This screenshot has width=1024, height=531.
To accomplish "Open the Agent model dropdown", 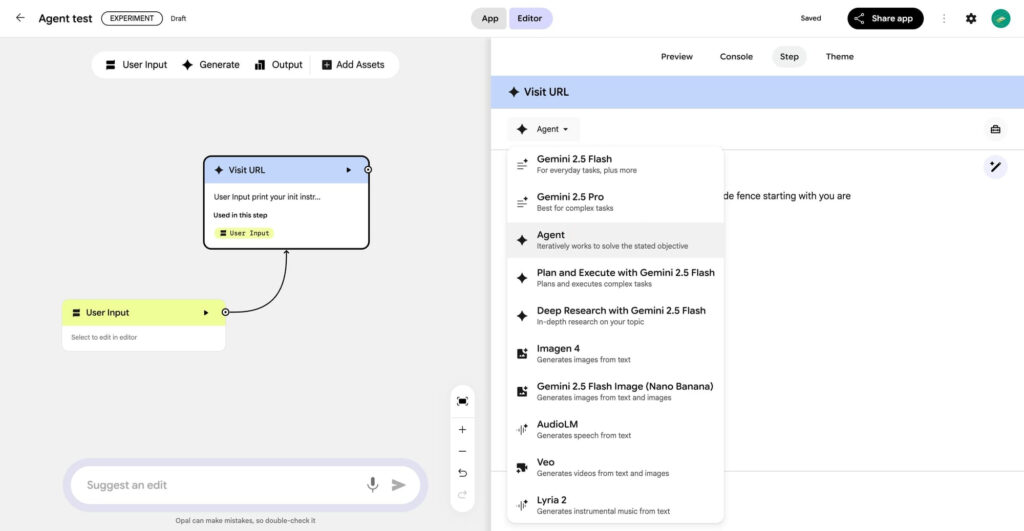I will [543, 129].
